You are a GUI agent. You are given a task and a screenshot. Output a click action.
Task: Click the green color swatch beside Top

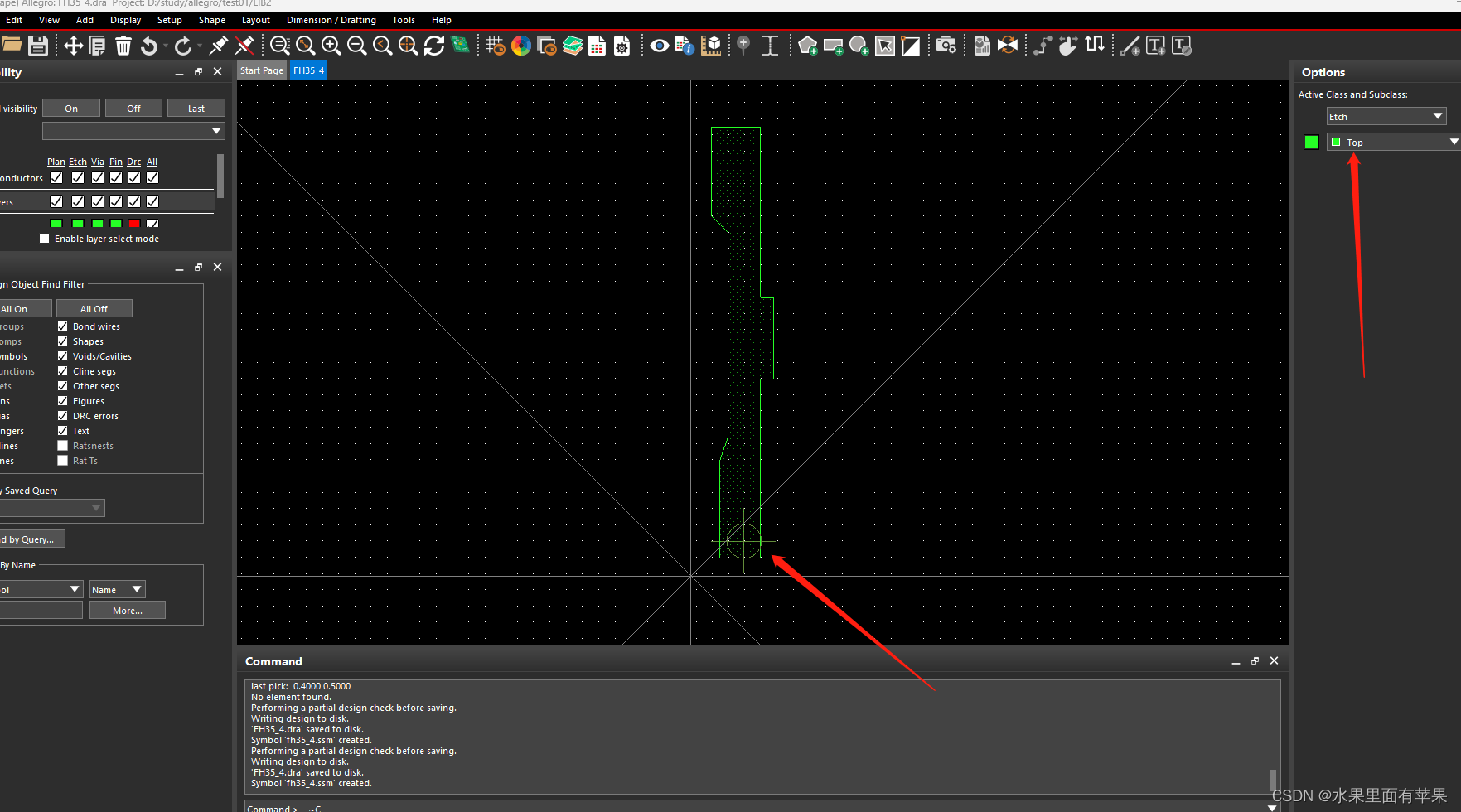[1311, 143]
